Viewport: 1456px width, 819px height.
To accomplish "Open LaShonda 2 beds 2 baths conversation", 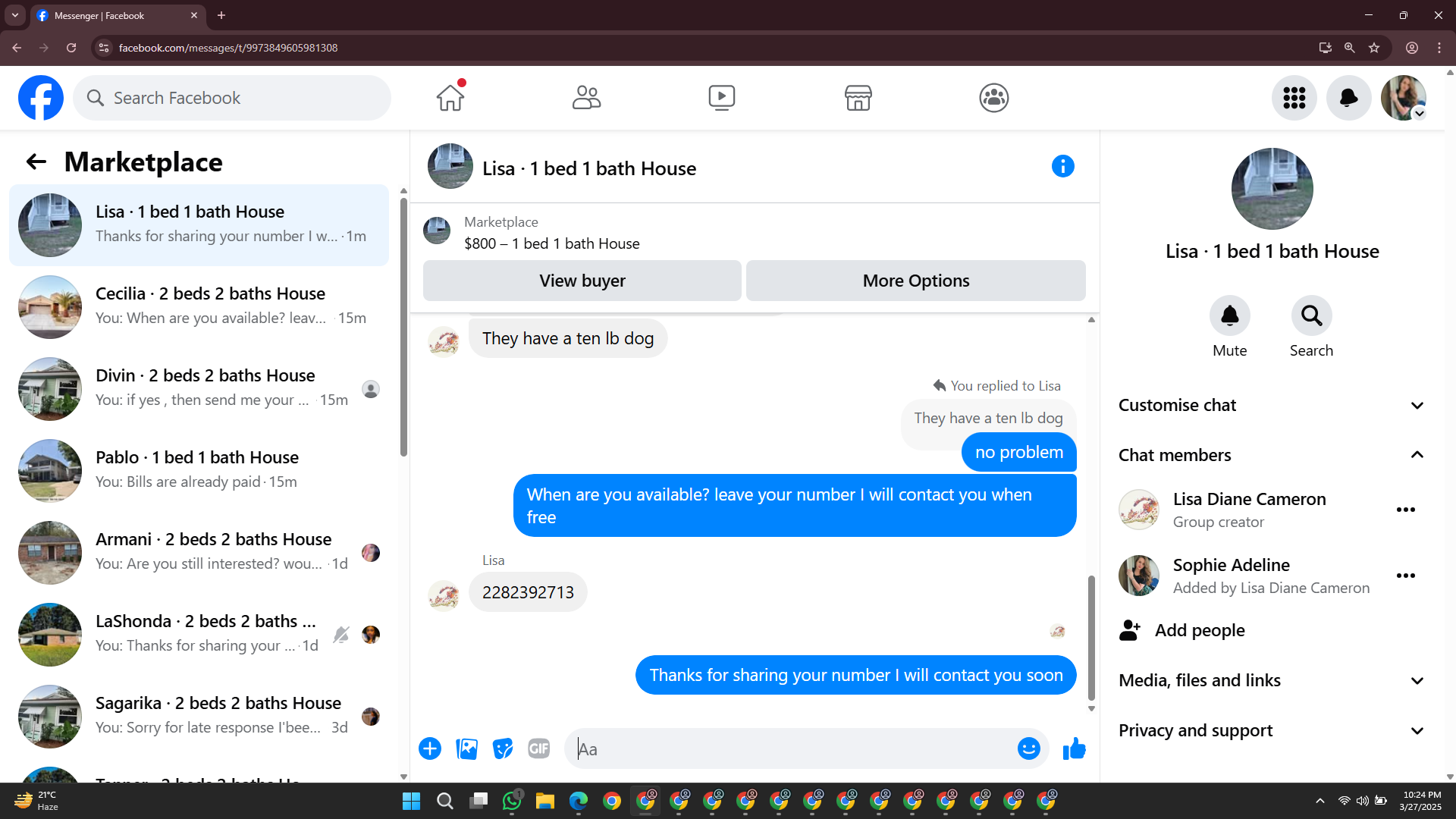I will [199, 635].
